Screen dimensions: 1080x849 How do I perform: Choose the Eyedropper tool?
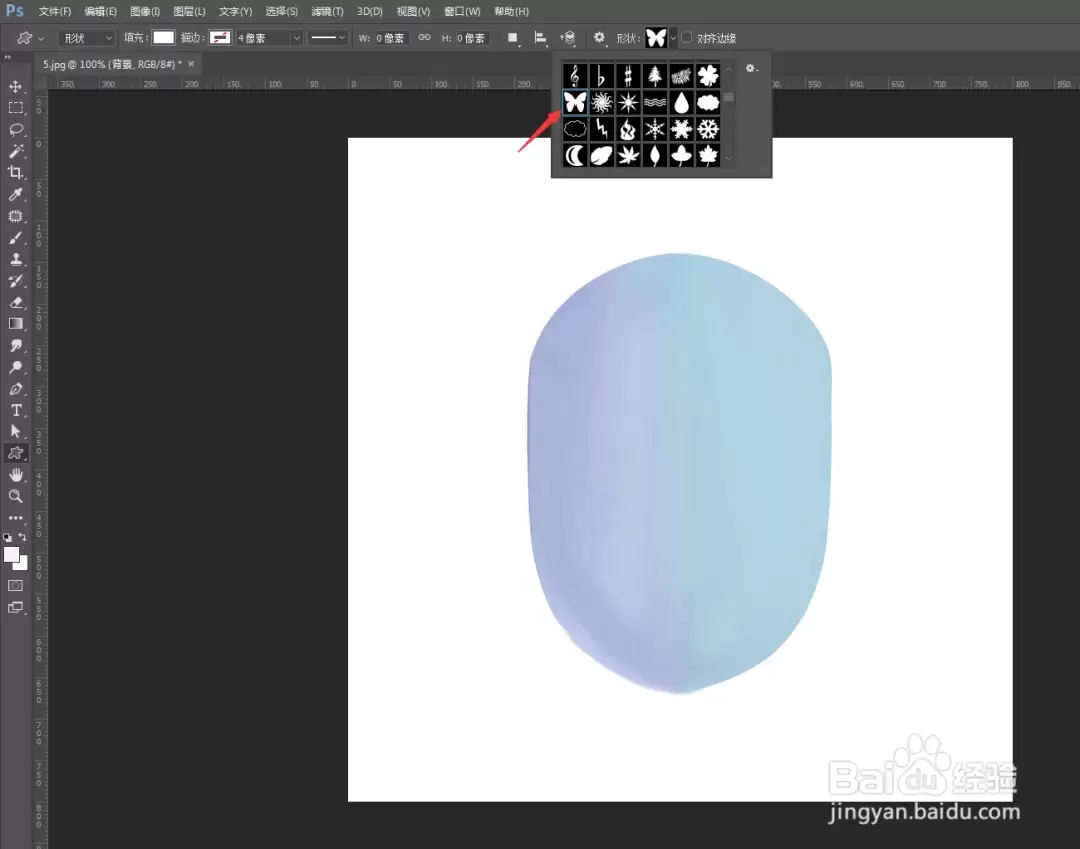[x=15, y=195]
